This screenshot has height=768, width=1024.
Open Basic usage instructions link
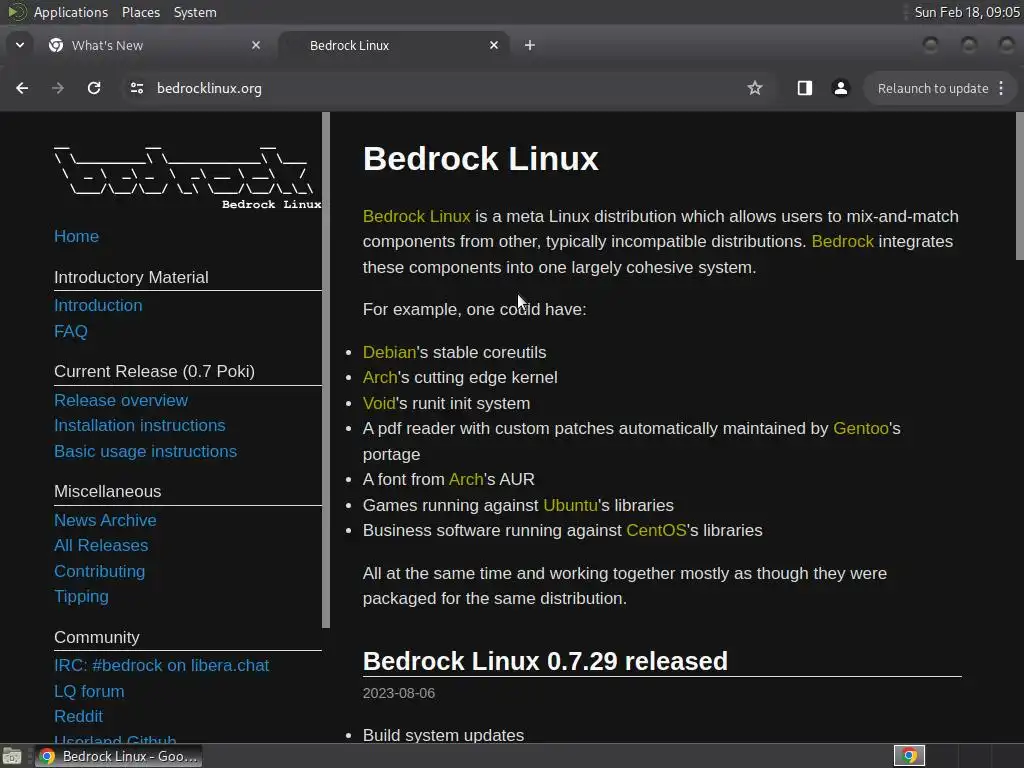146,451
